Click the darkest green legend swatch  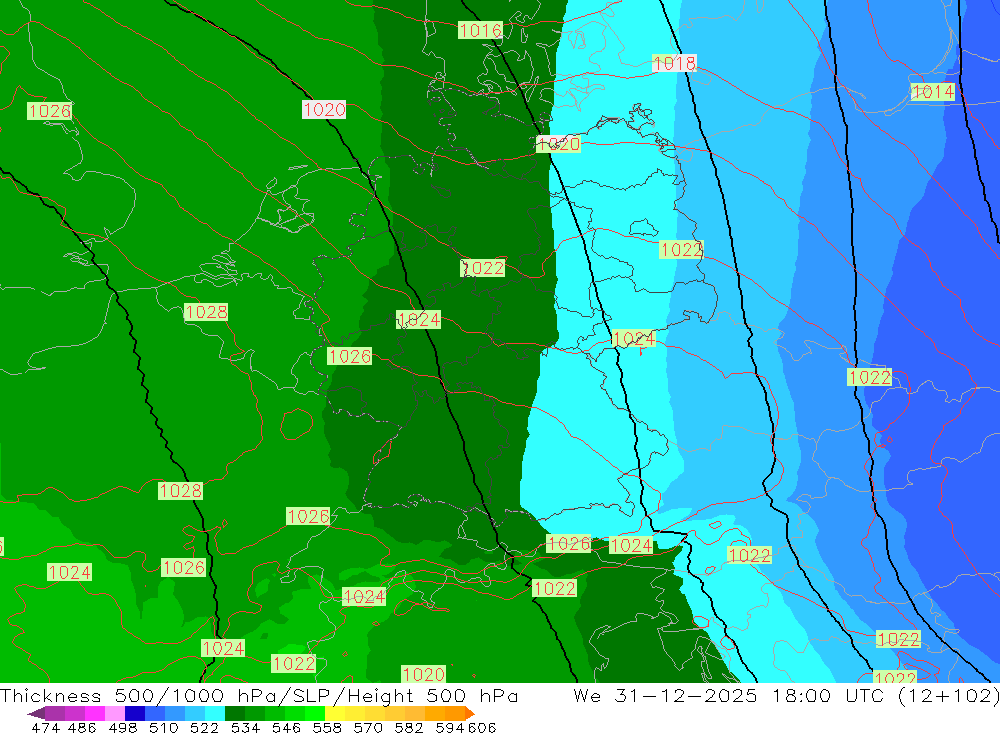(x=235, y=713)
